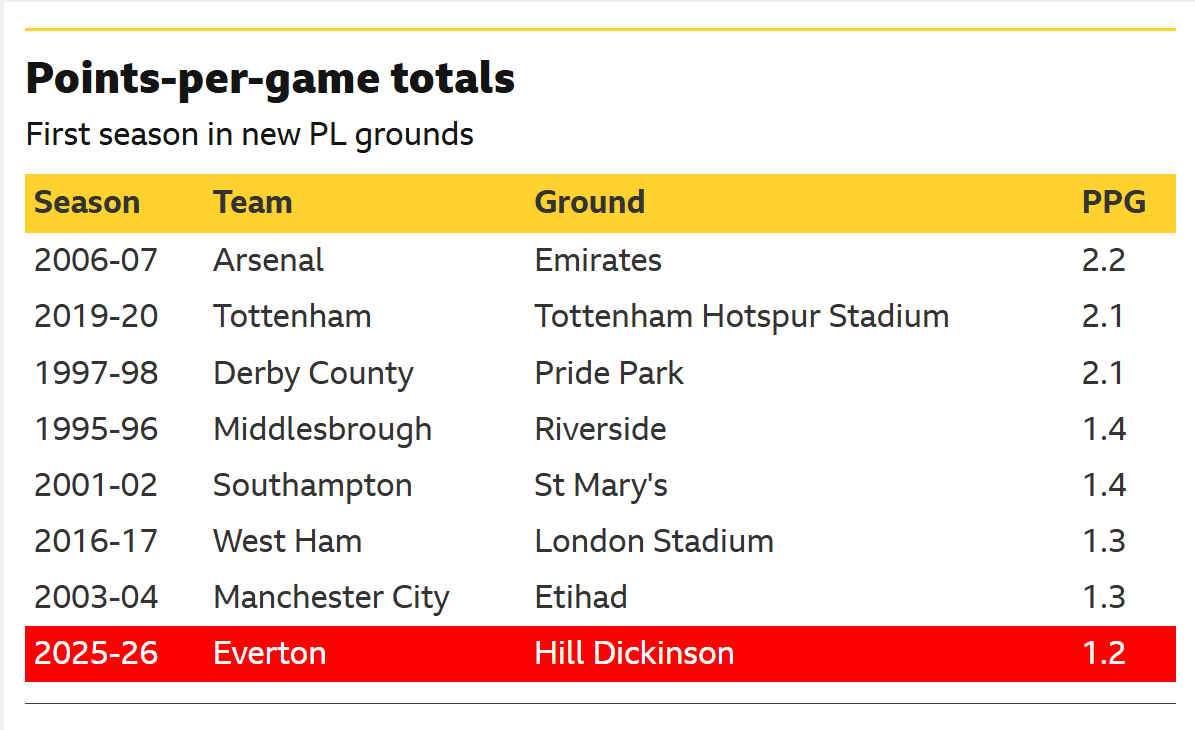
Task: Click the Team column header
Action: pyautogui.click(x=252, y=203)
